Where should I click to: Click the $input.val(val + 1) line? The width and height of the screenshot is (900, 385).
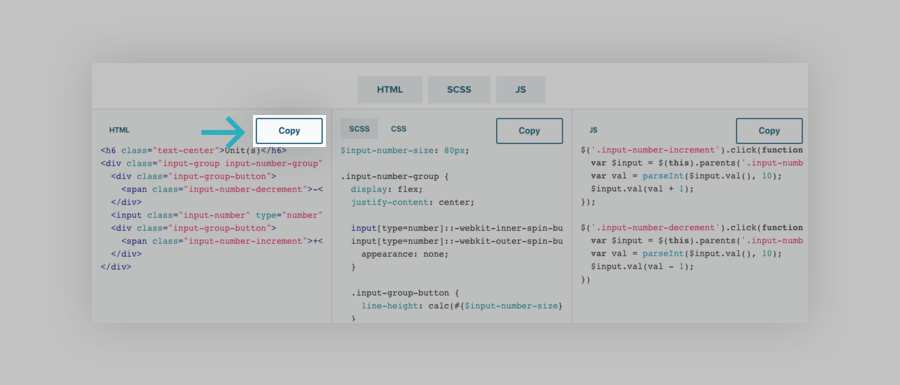(x=642, y=189)
